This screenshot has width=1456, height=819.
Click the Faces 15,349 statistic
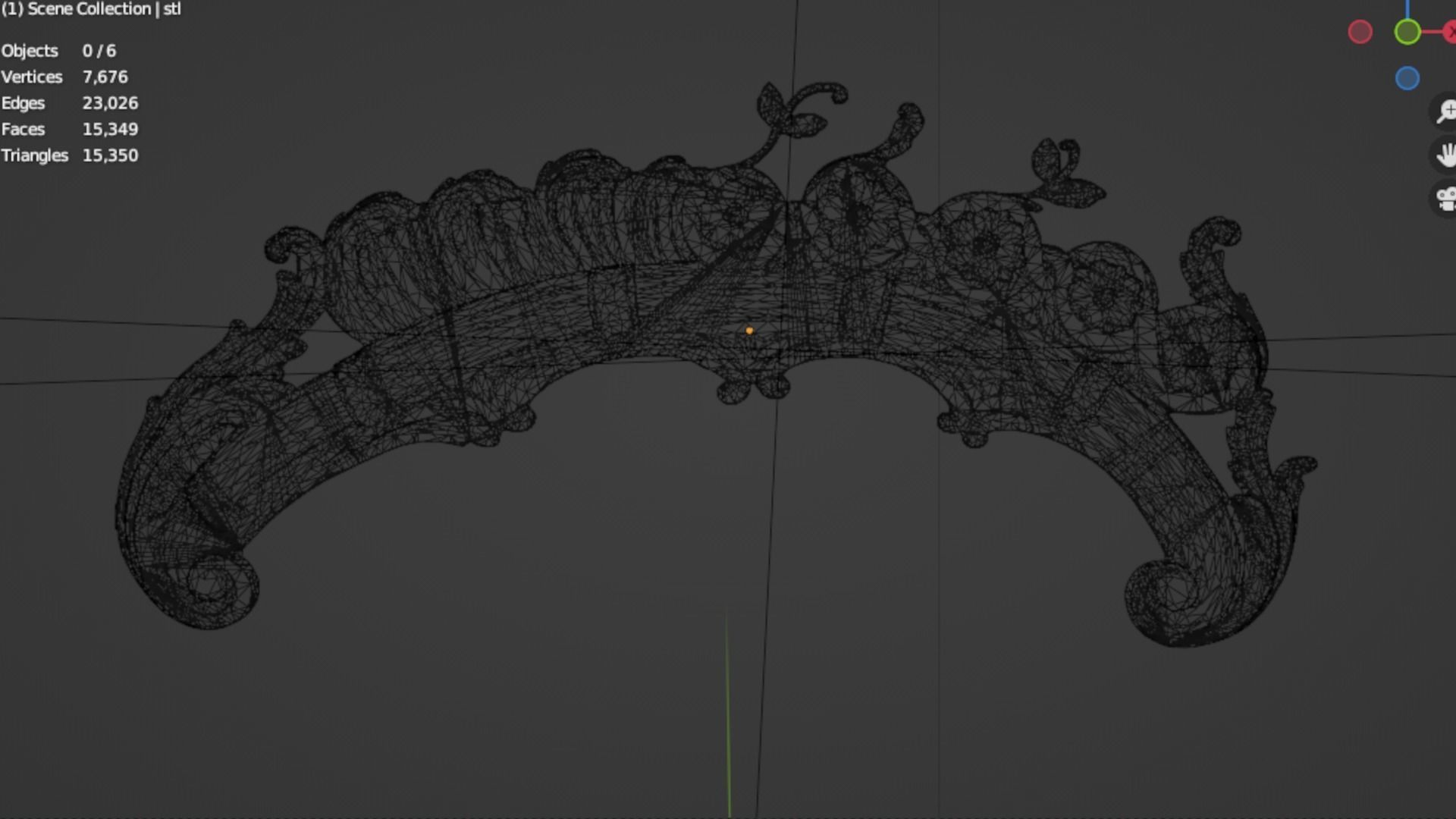[70, 129]
